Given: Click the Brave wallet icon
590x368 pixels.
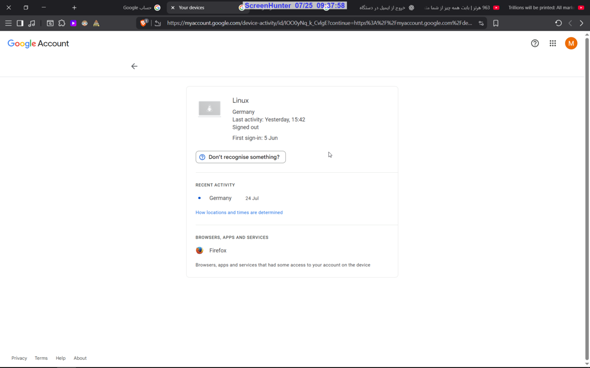Looking at the screenshot, I should point(50,23).
